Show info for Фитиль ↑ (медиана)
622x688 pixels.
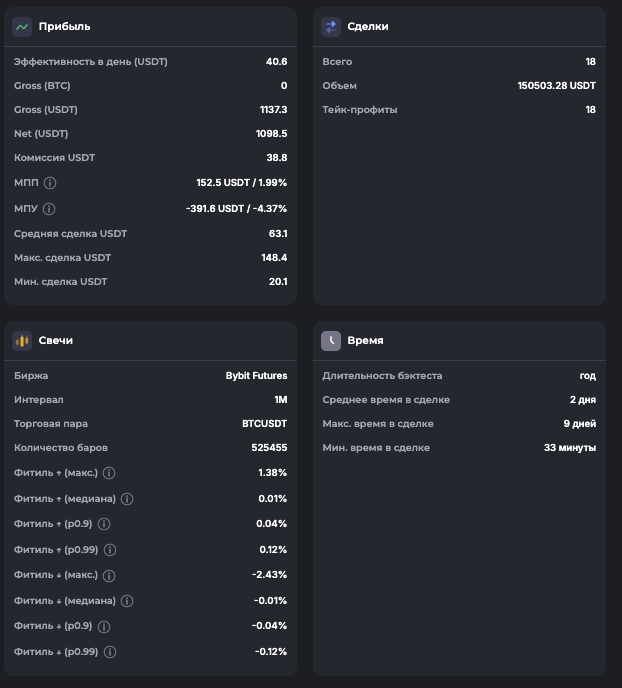pos(127,499)
